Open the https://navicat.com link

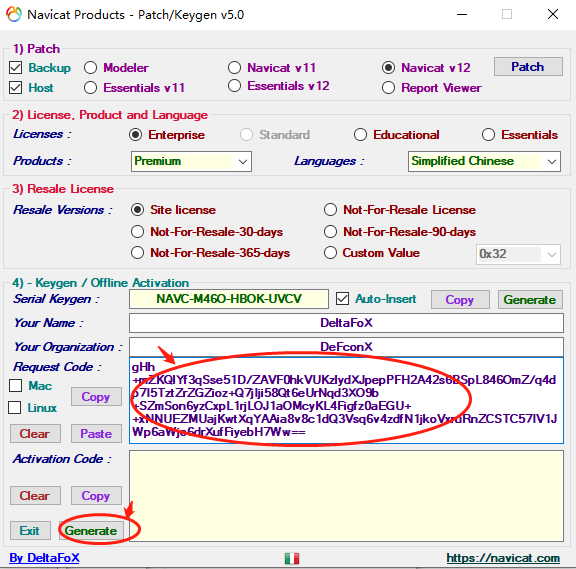tap(503, 558)
